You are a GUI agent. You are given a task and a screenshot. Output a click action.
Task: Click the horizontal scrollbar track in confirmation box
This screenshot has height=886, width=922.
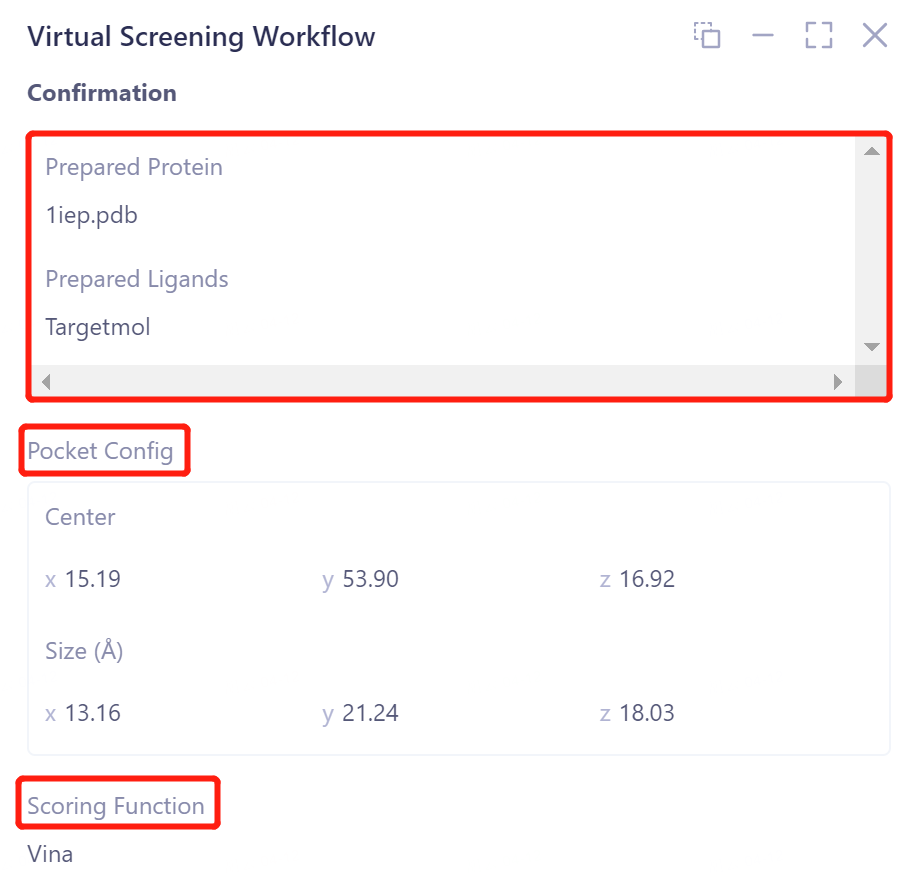click(442, 382)
